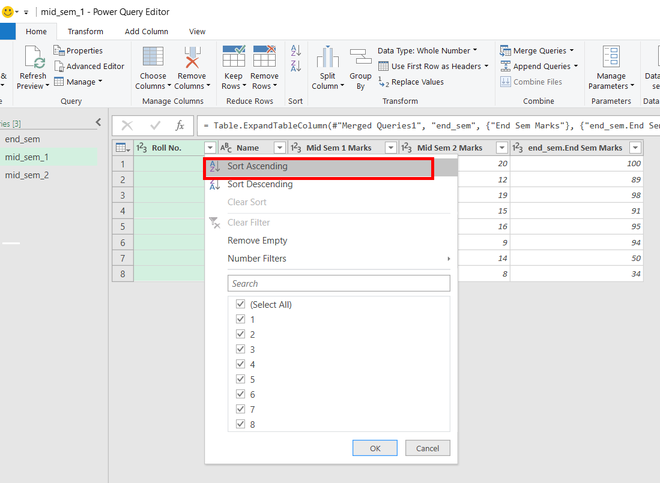Image resolution: width=660 pixels, height=483 pixels.
Task: Uncheck the filter value 5 checkbox
Action: pyautogui.click(x=240, y=379)
